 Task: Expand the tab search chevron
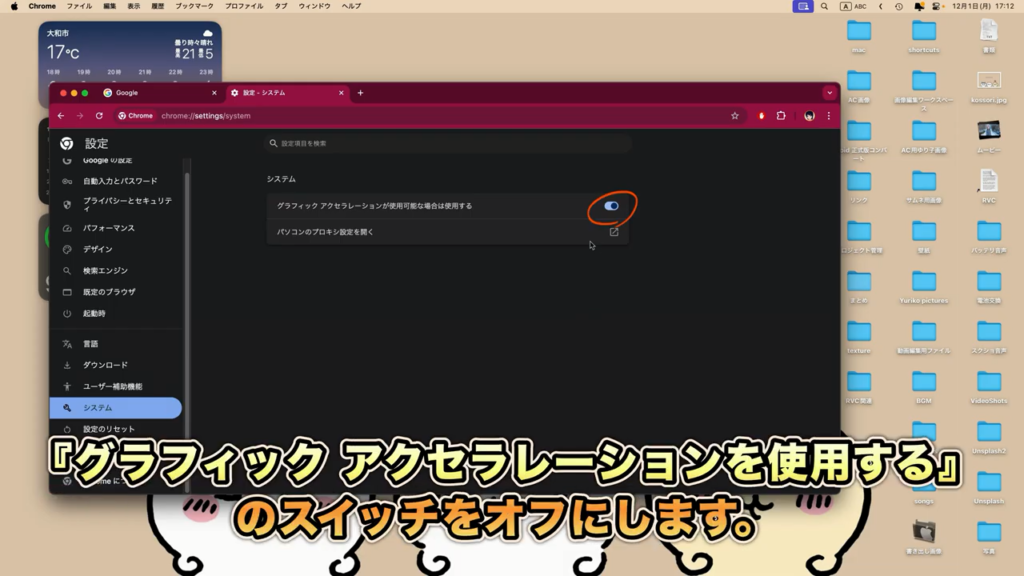[829, 93]
